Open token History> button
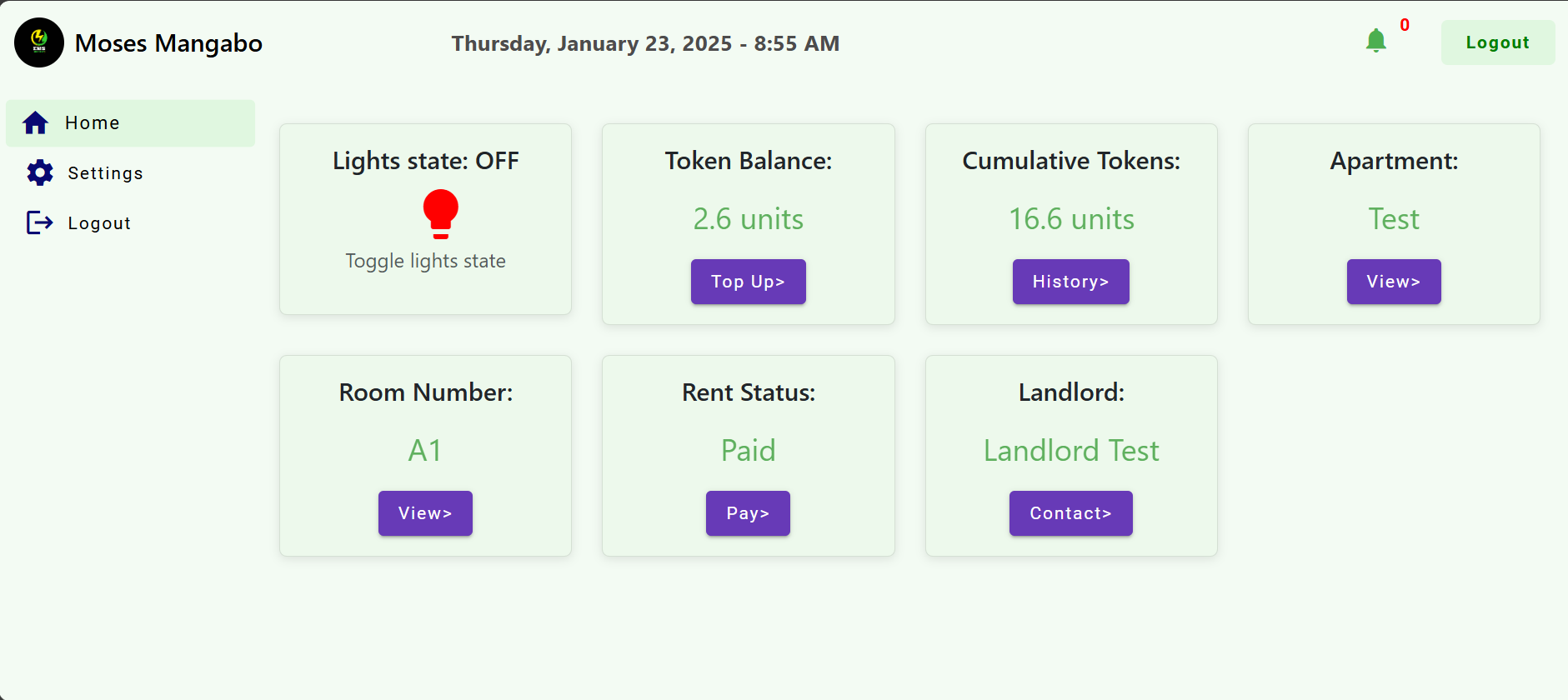Viewport: 1568px width, 700px height. click(1071, 282)
